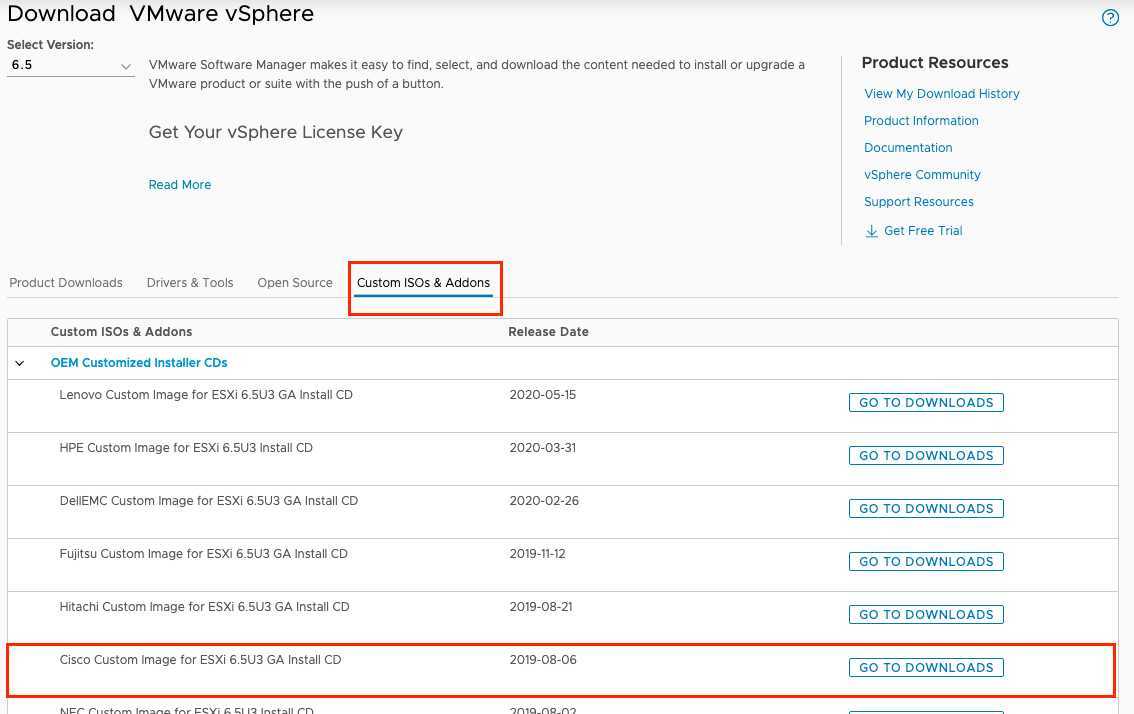Open the help question mark icon
Screen dimensions: 1134x714
(1110, 17)
